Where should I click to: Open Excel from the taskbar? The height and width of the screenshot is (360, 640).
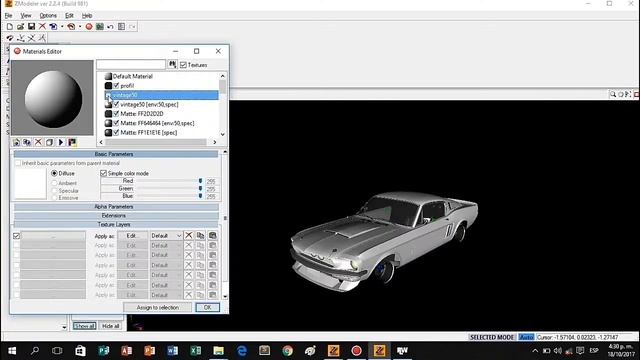[196, 351]
